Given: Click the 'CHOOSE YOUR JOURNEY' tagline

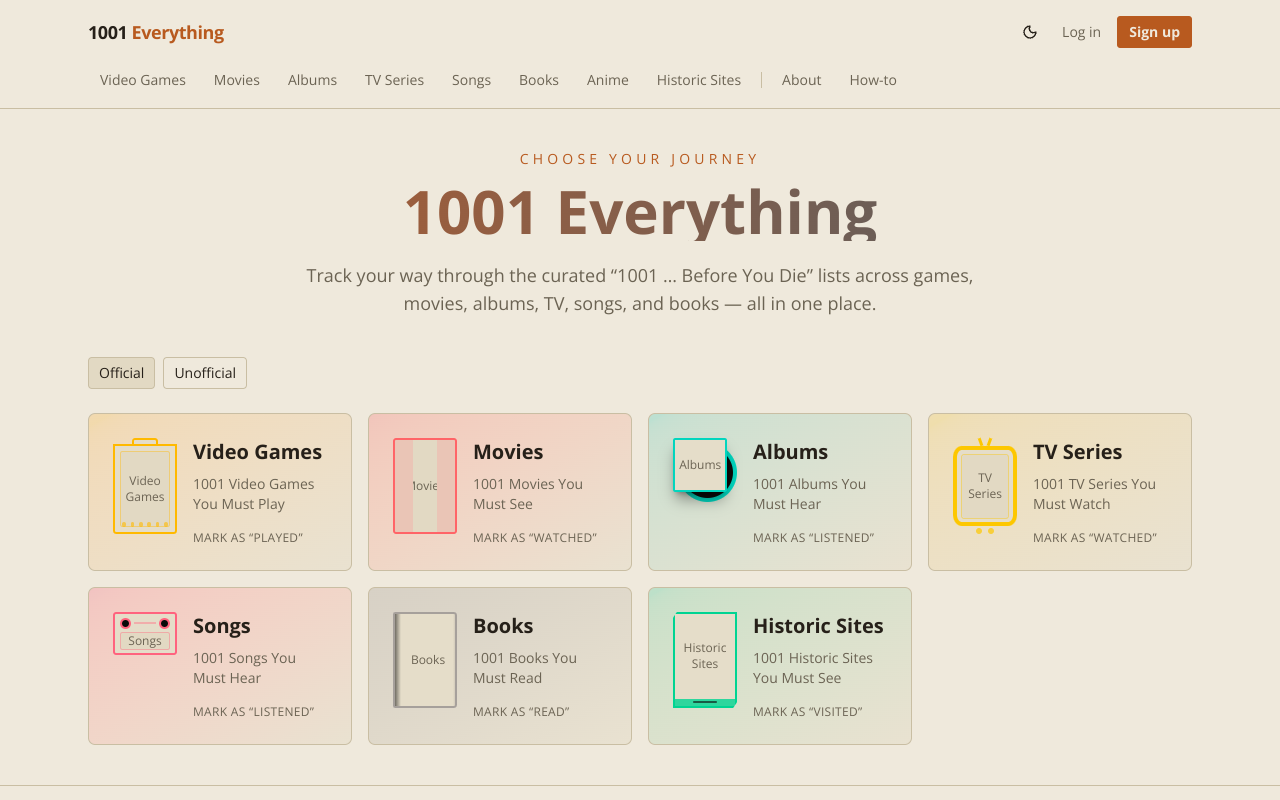Looking at the screenshot, I should tap(640, 159).
